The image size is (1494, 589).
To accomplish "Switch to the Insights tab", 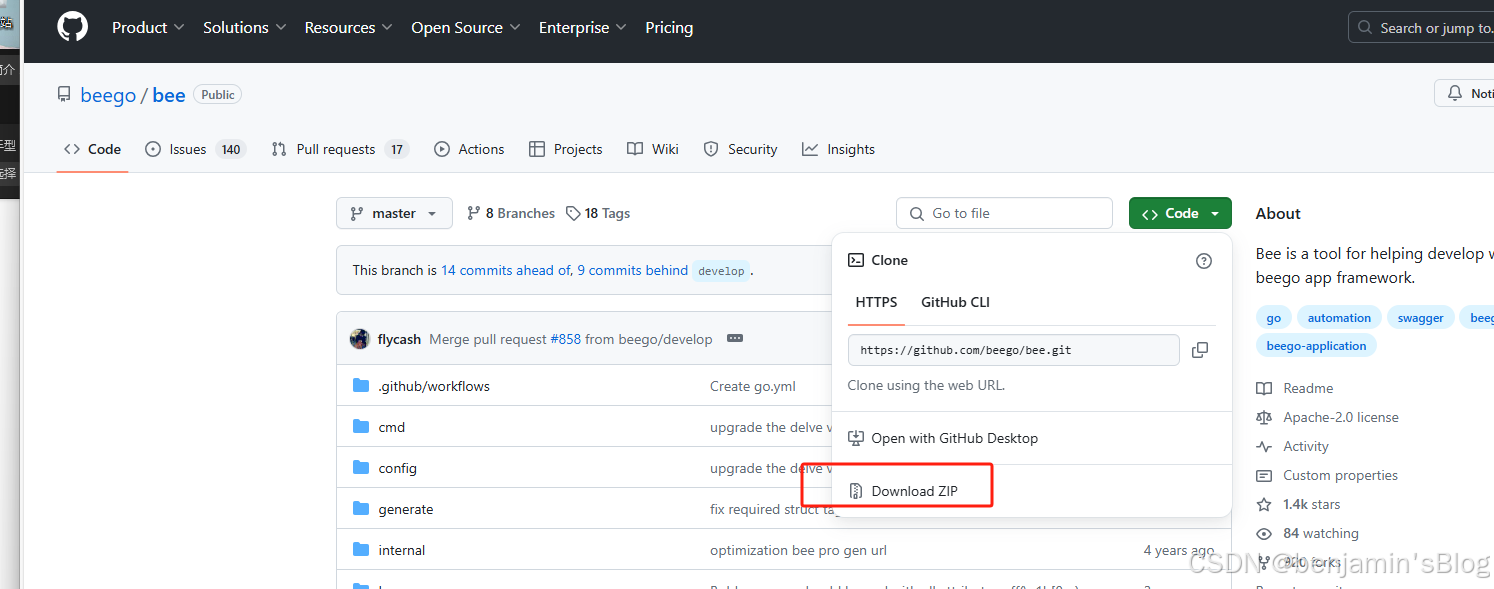I will pyautogui.click(x=838, y=149).
